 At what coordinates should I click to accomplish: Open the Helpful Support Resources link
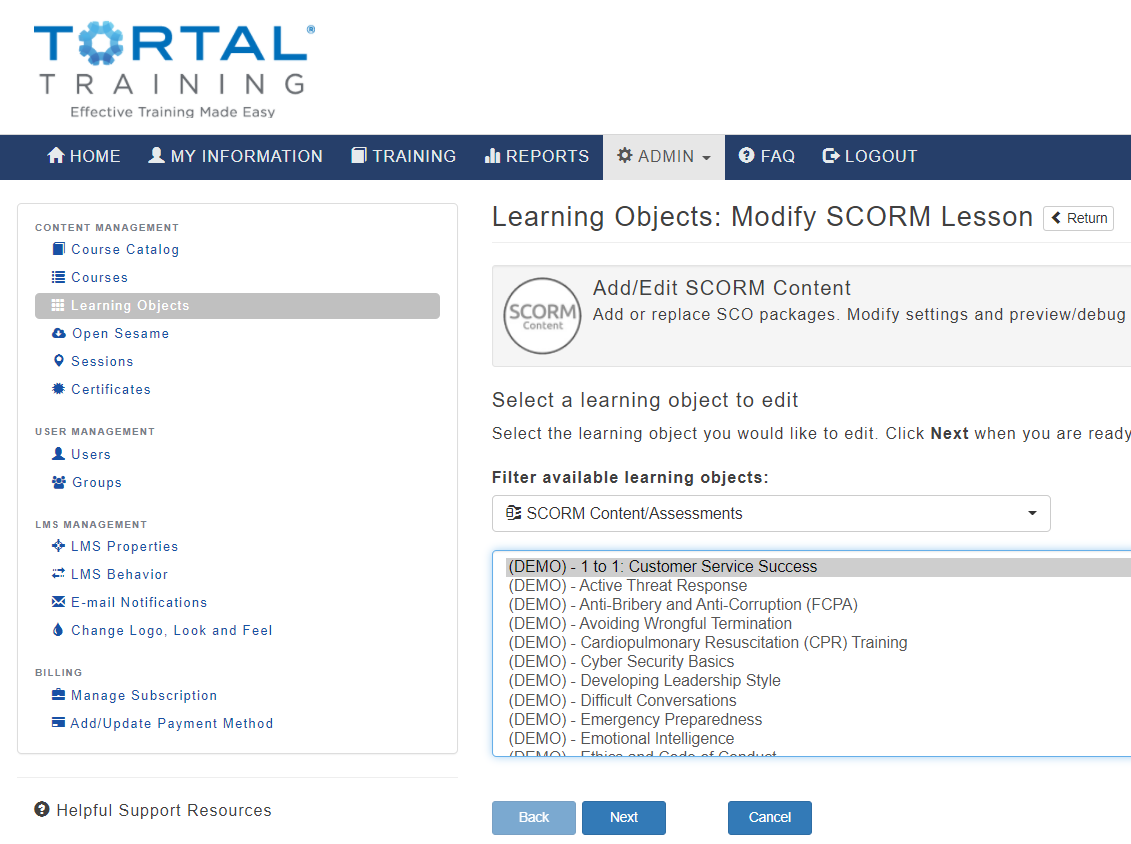(x=164, y=810)
